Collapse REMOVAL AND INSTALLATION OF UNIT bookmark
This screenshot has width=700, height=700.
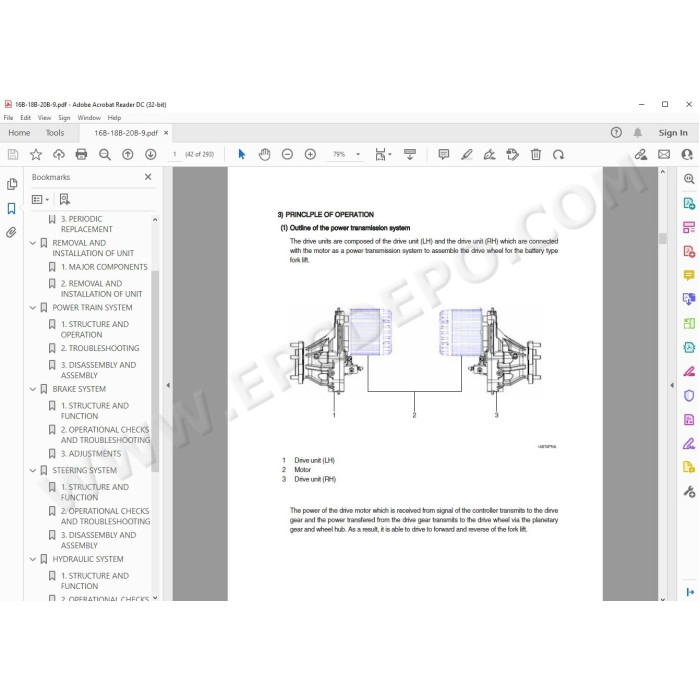pyautogui.click(x=33, y=243)
